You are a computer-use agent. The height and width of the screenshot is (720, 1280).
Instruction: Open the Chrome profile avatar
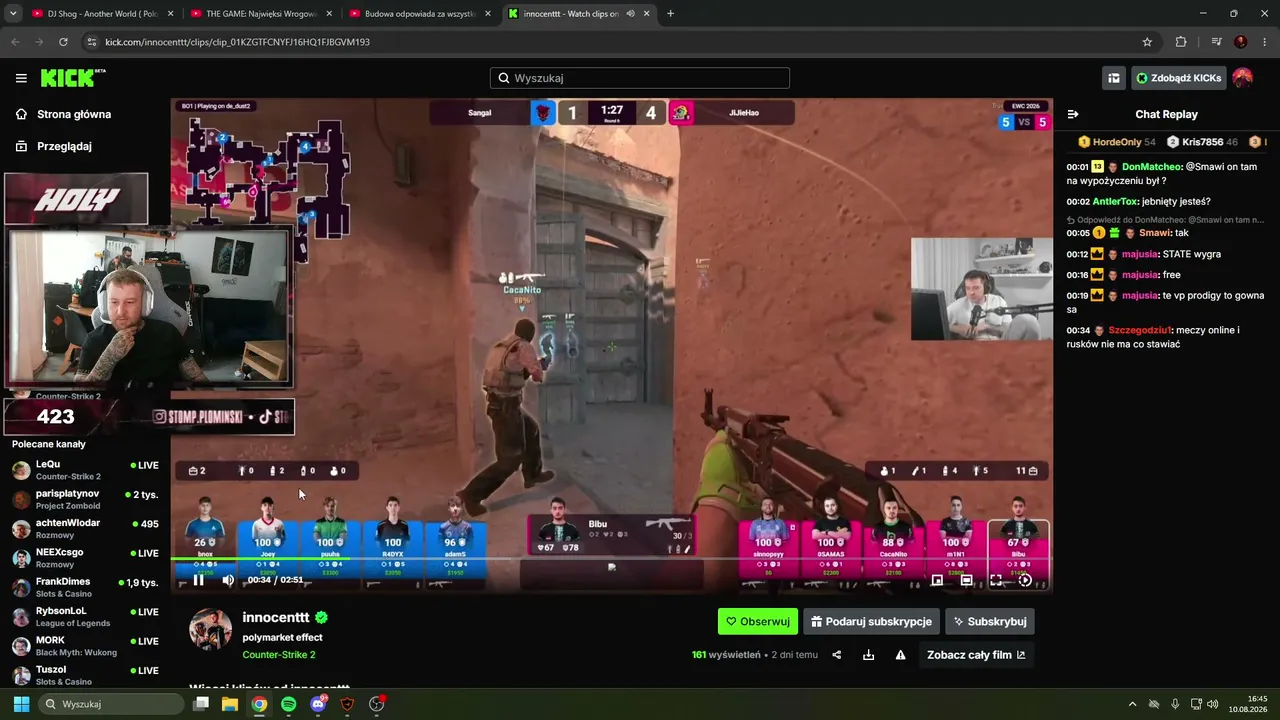1241,42
